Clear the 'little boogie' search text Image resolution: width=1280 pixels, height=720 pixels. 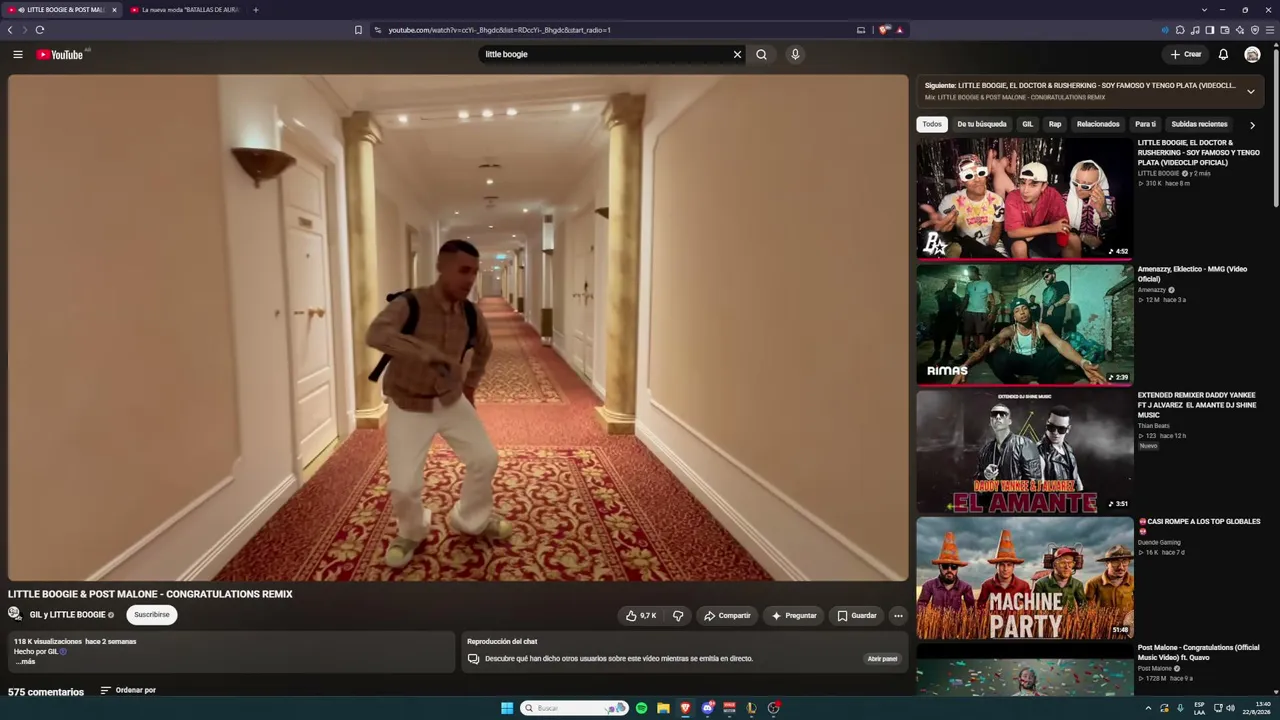(737, 54)
